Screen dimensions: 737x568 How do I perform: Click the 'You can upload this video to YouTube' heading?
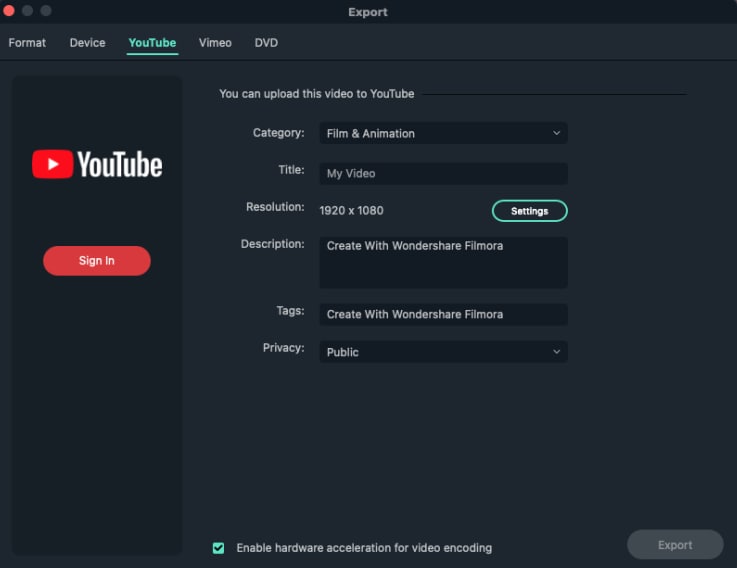point(317,94)
